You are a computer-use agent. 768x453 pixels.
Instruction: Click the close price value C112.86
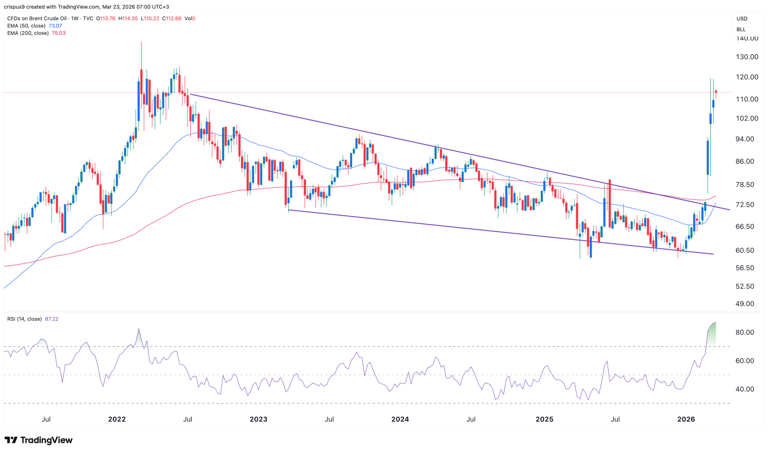tap(172, 19)
